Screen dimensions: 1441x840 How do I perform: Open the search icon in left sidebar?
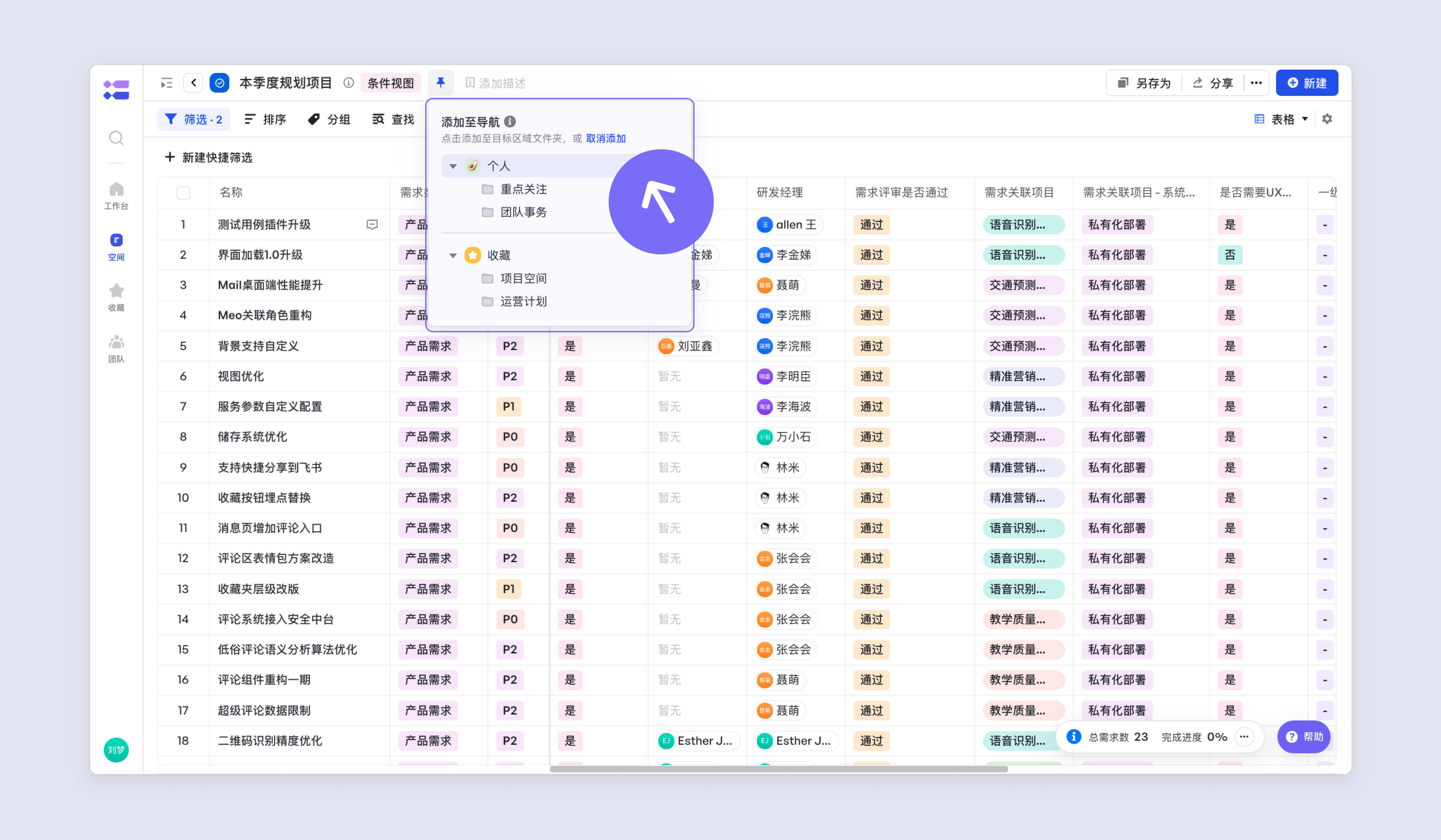pyautogui.click(x=116, y=138)
